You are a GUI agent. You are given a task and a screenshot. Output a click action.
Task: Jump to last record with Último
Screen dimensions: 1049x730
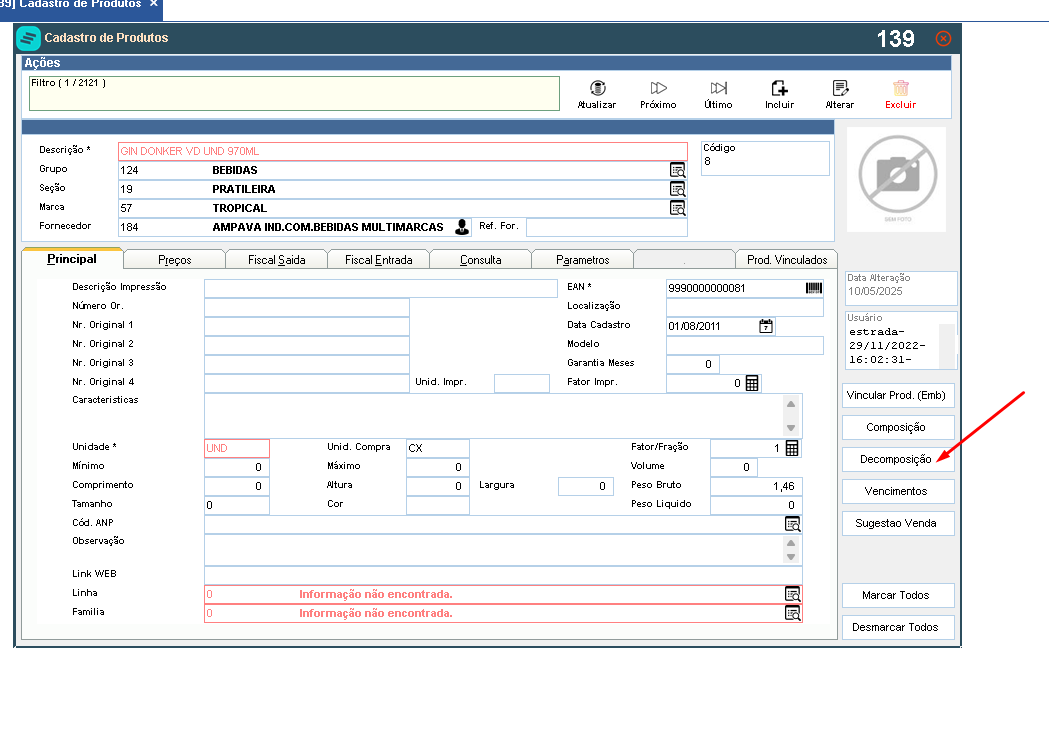pos(719,95)
